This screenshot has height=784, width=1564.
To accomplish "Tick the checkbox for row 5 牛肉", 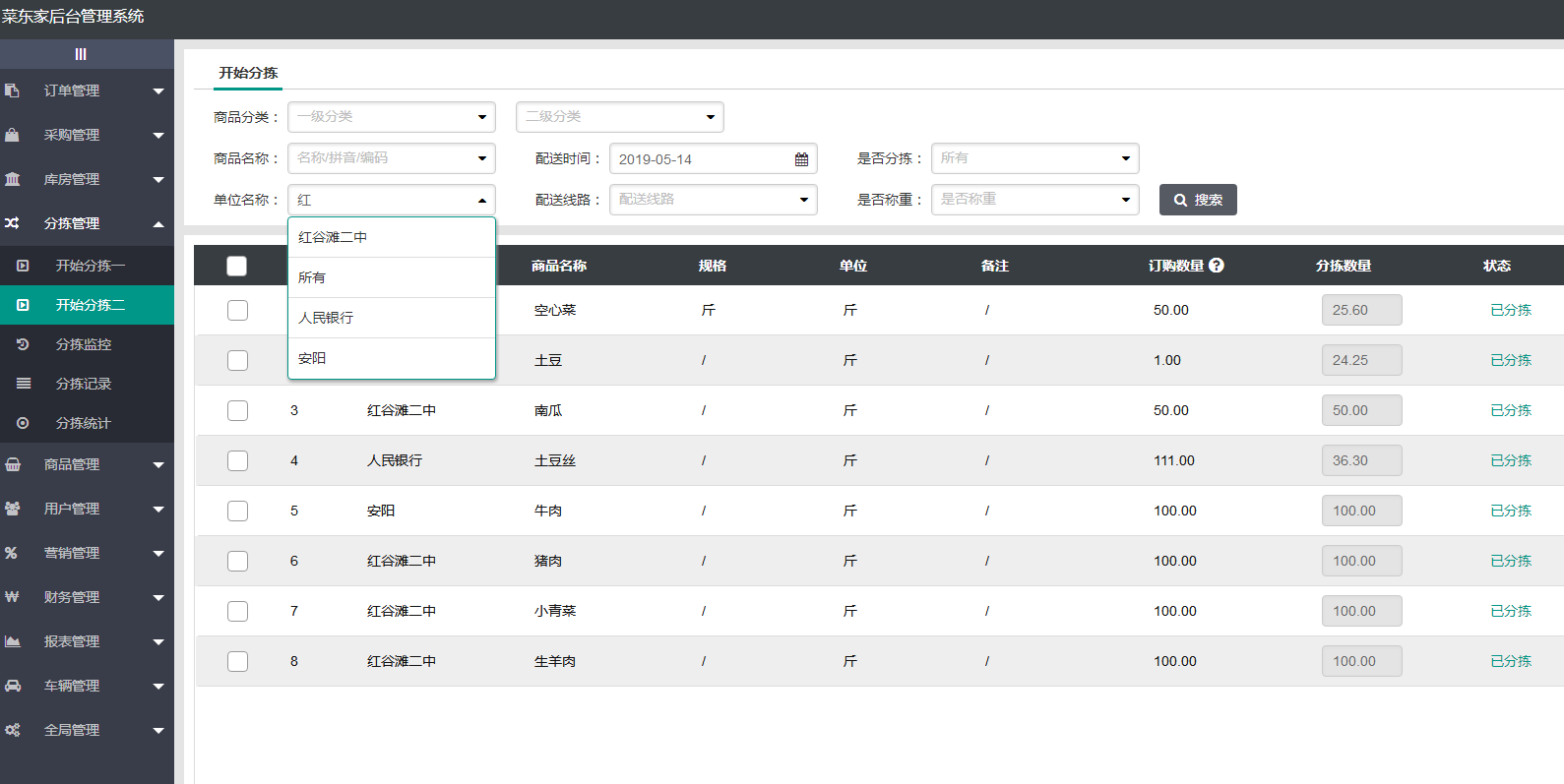I will pos(237,511).
